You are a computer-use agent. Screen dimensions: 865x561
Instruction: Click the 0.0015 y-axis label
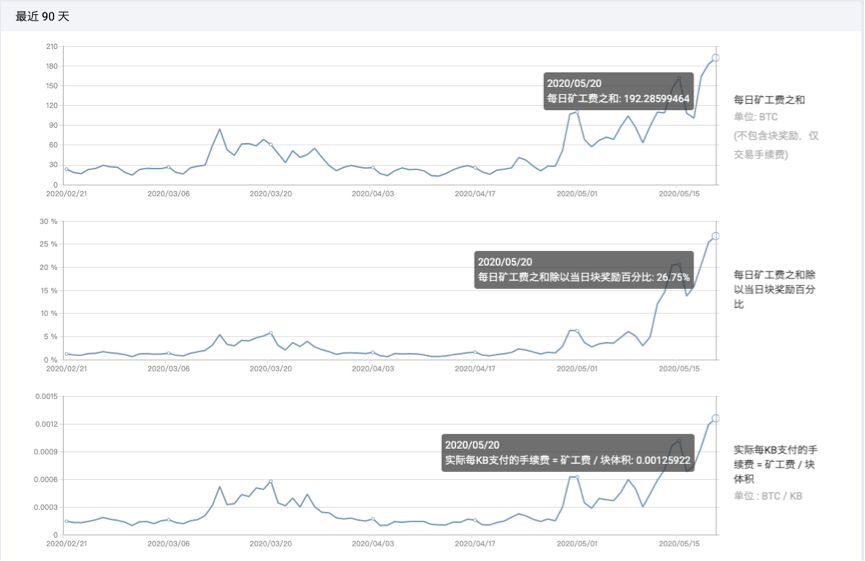pyautogui.click(x=45, y=397)
